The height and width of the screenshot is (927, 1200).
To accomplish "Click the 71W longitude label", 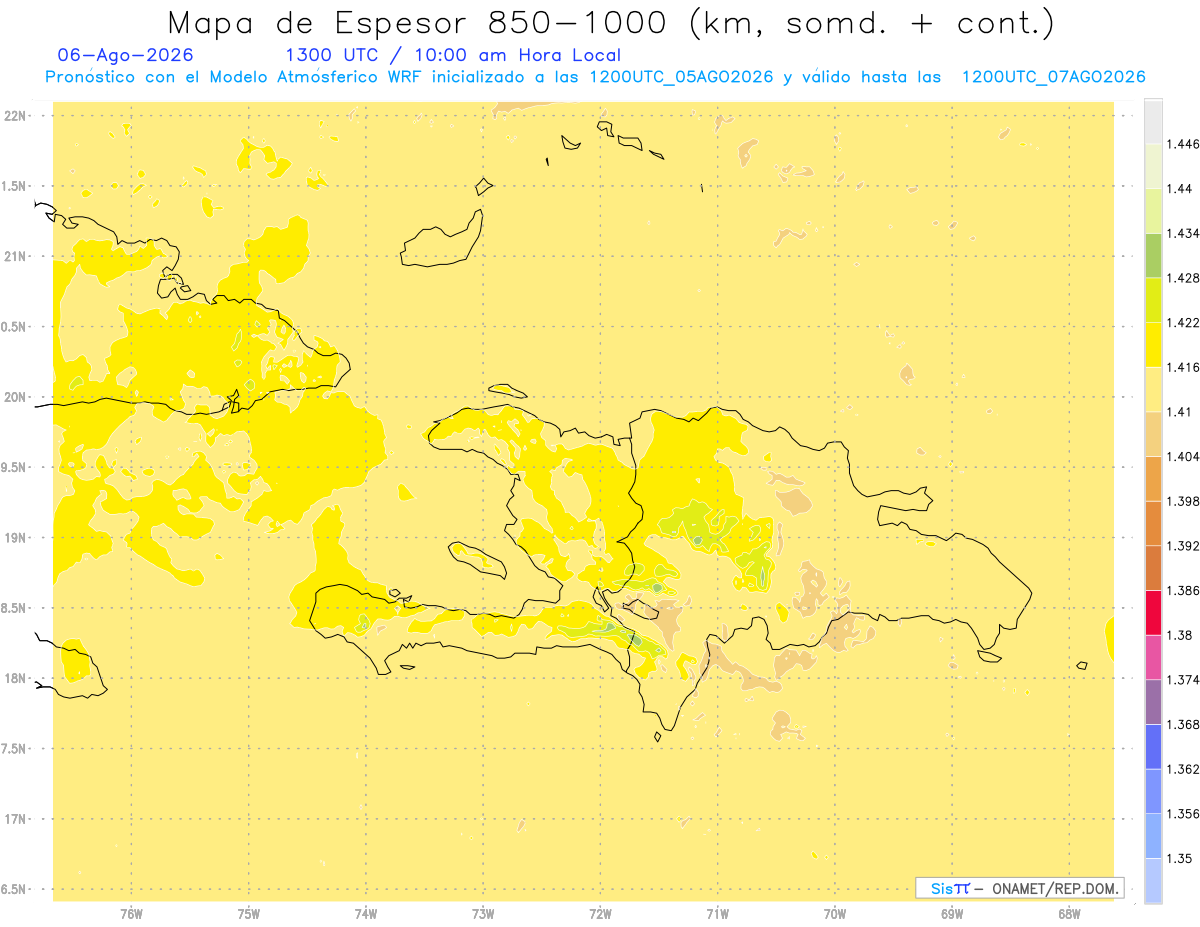I will pos(717,913).
